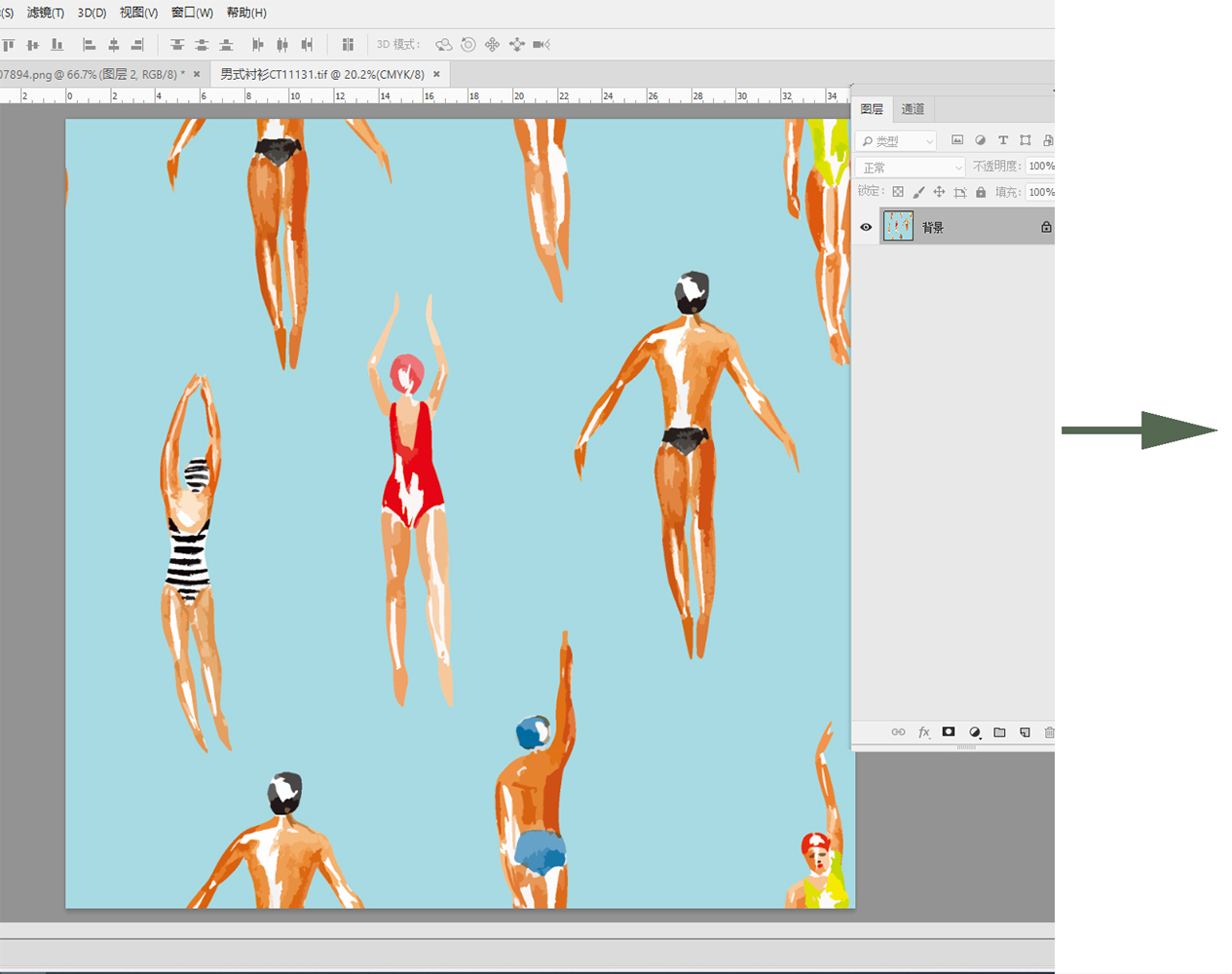Open the 正常 blend mode dropdown
This screenshot has height=974, width=1232.
[x=911, y=168]
